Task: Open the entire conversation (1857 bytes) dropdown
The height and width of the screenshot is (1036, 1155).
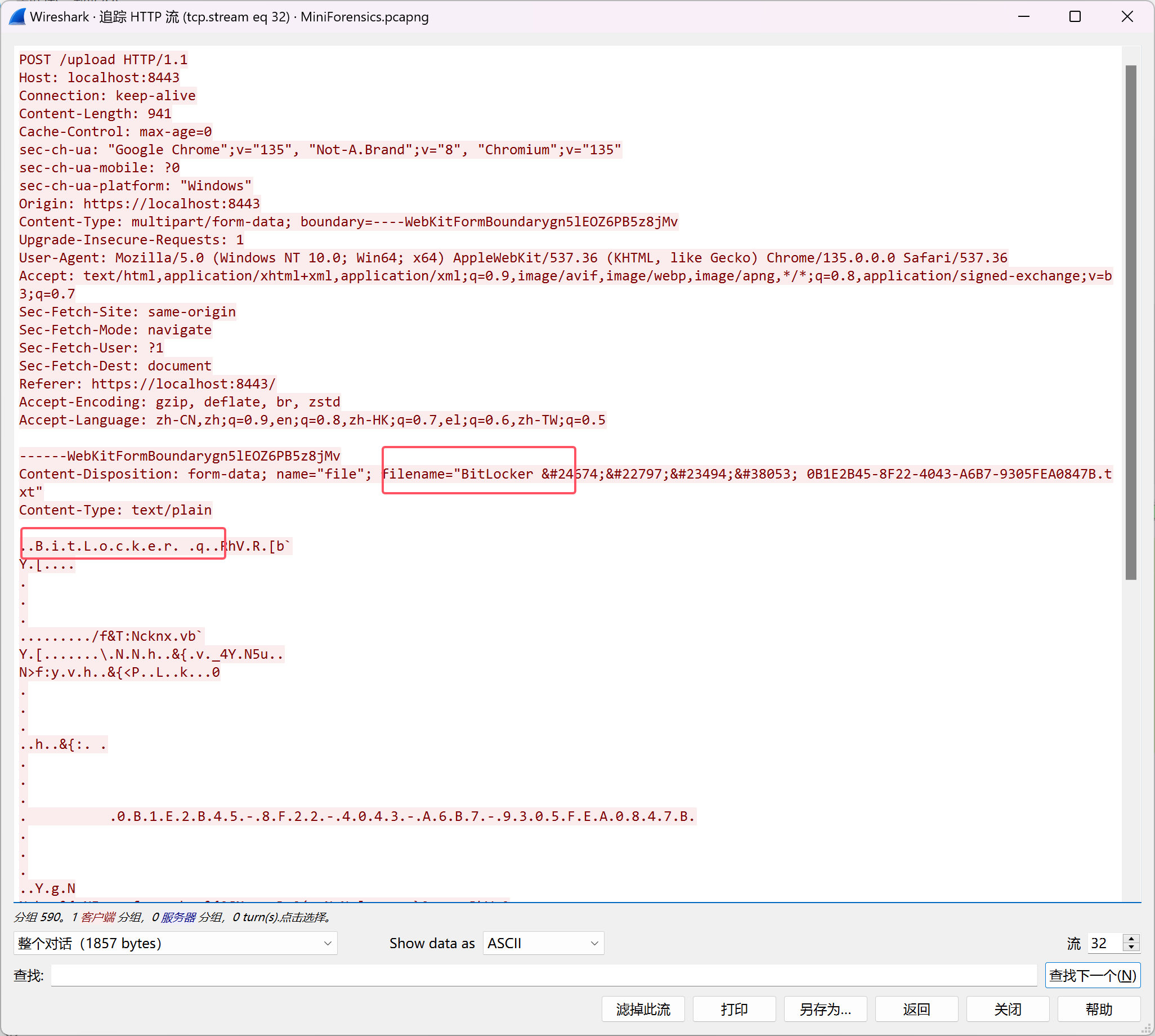Action: coord(175,943)
